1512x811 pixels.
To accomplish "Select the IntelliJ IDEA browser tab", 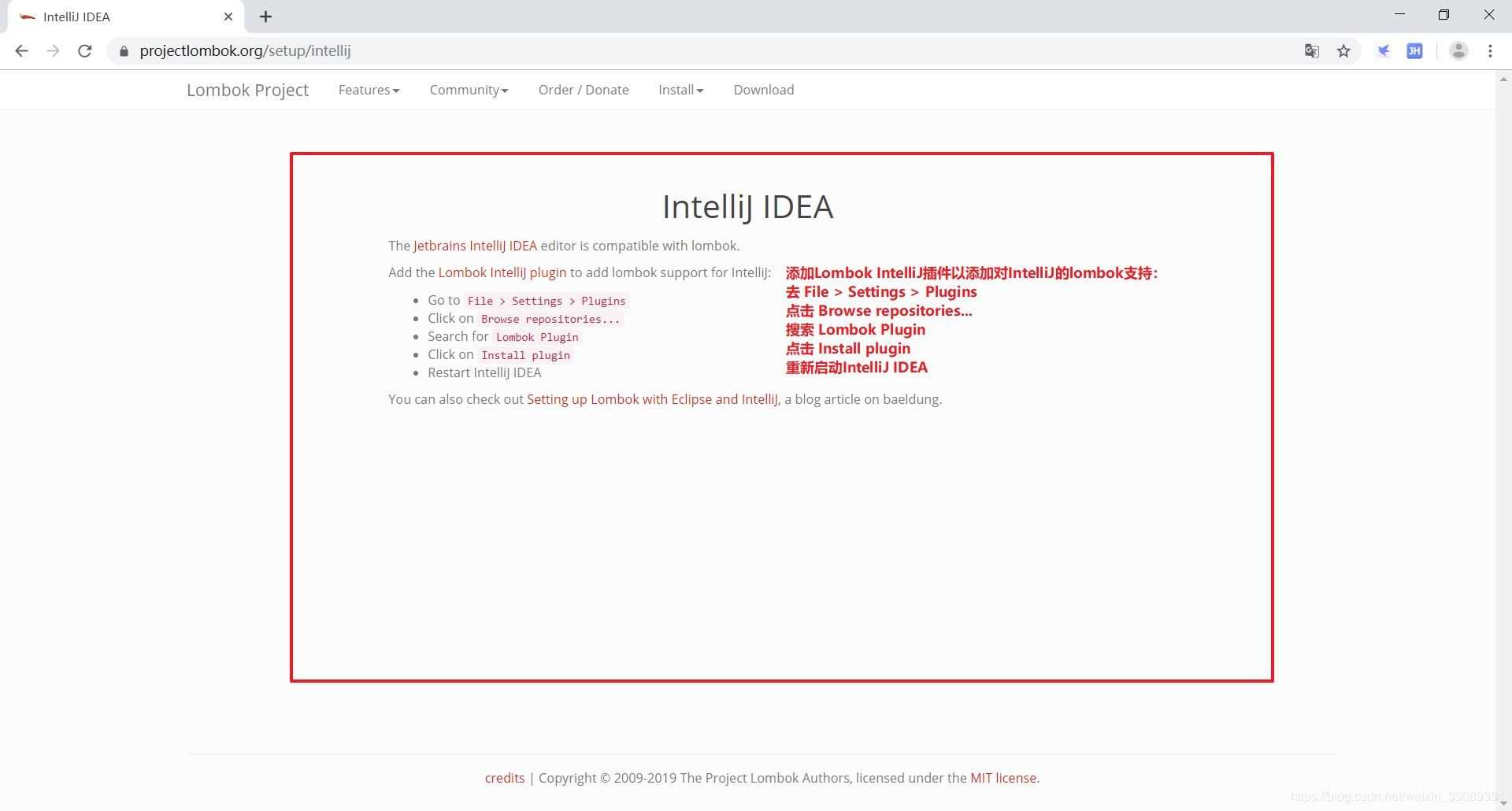I will (126, 17).
